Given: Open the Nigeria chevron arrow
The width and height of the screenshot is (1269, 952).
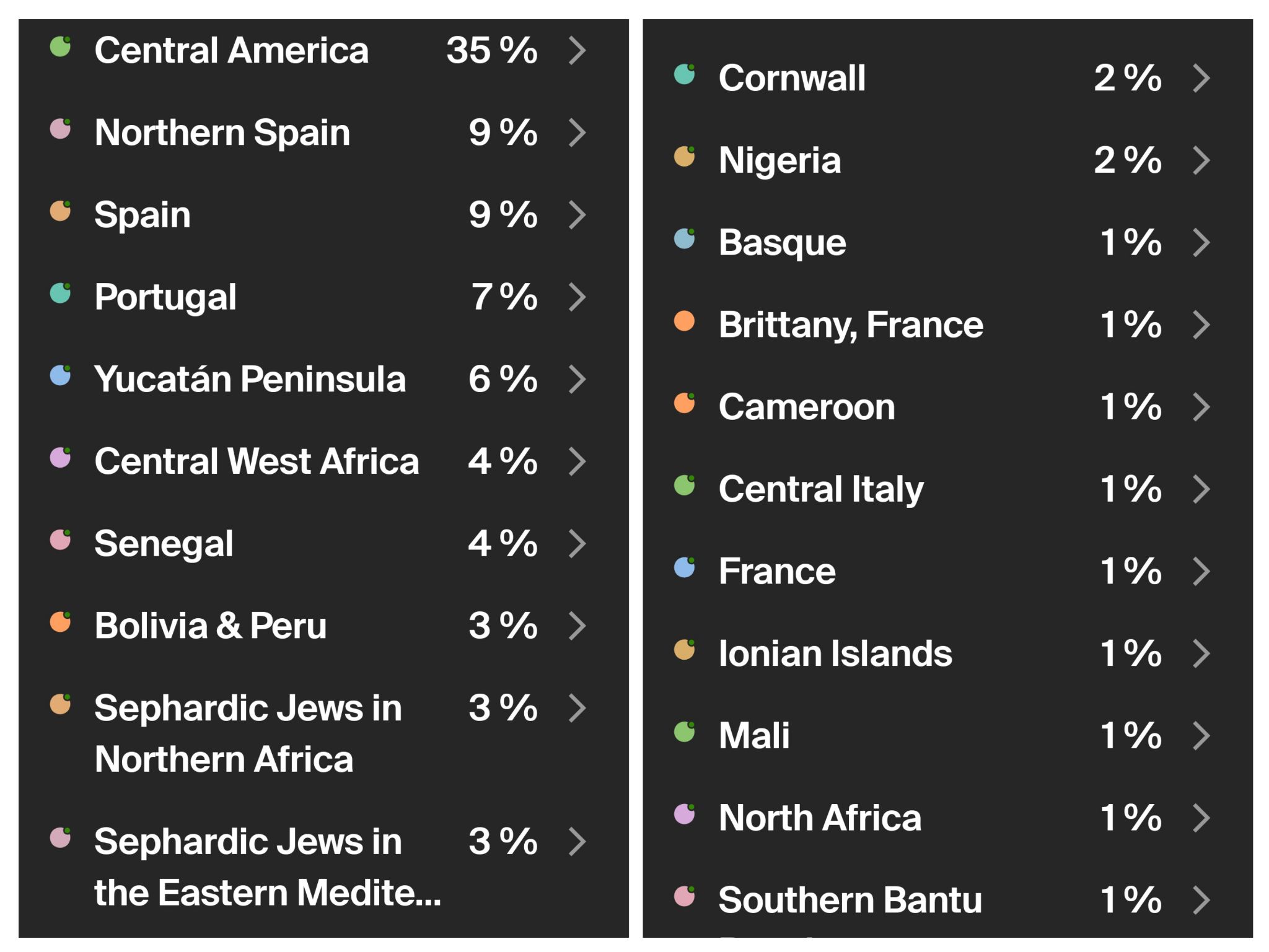Looking at the screenshot, I should pos(1201,160).
